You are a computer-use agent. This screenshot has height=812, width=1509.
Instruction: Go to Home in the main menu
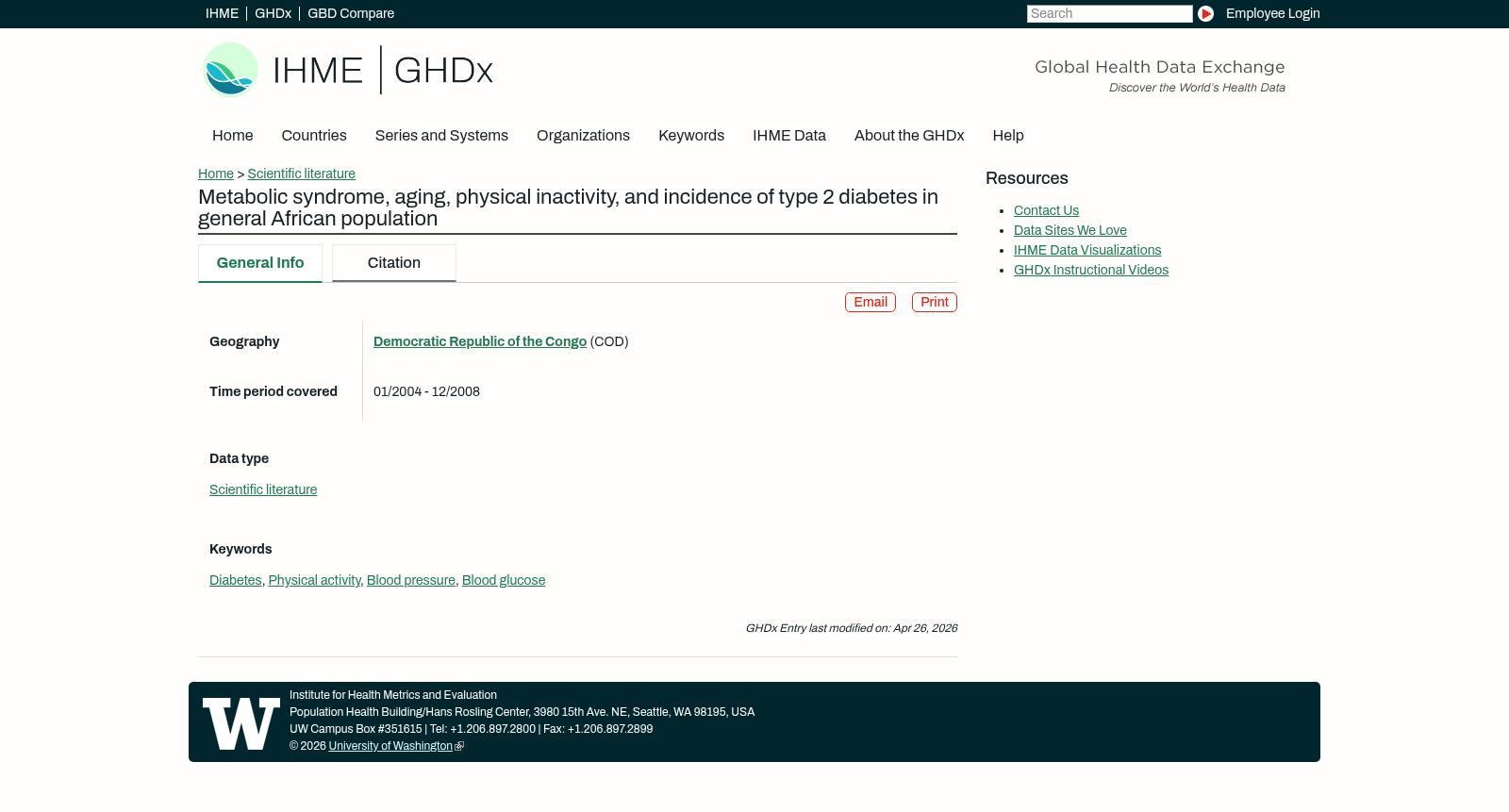pos(232,136)
